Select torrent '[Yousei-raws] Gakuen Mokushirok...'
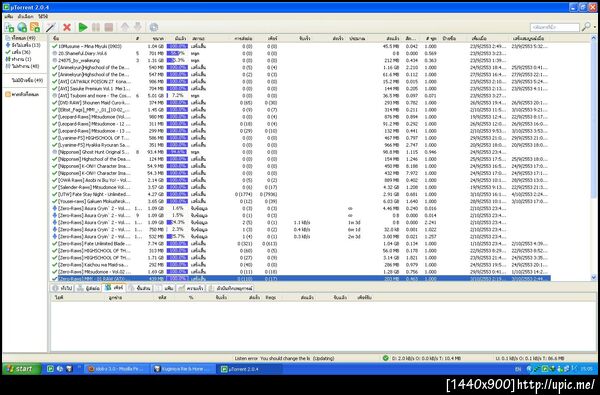Image resolution: width=600 pixels, height=395 pixels. (300, 201)
